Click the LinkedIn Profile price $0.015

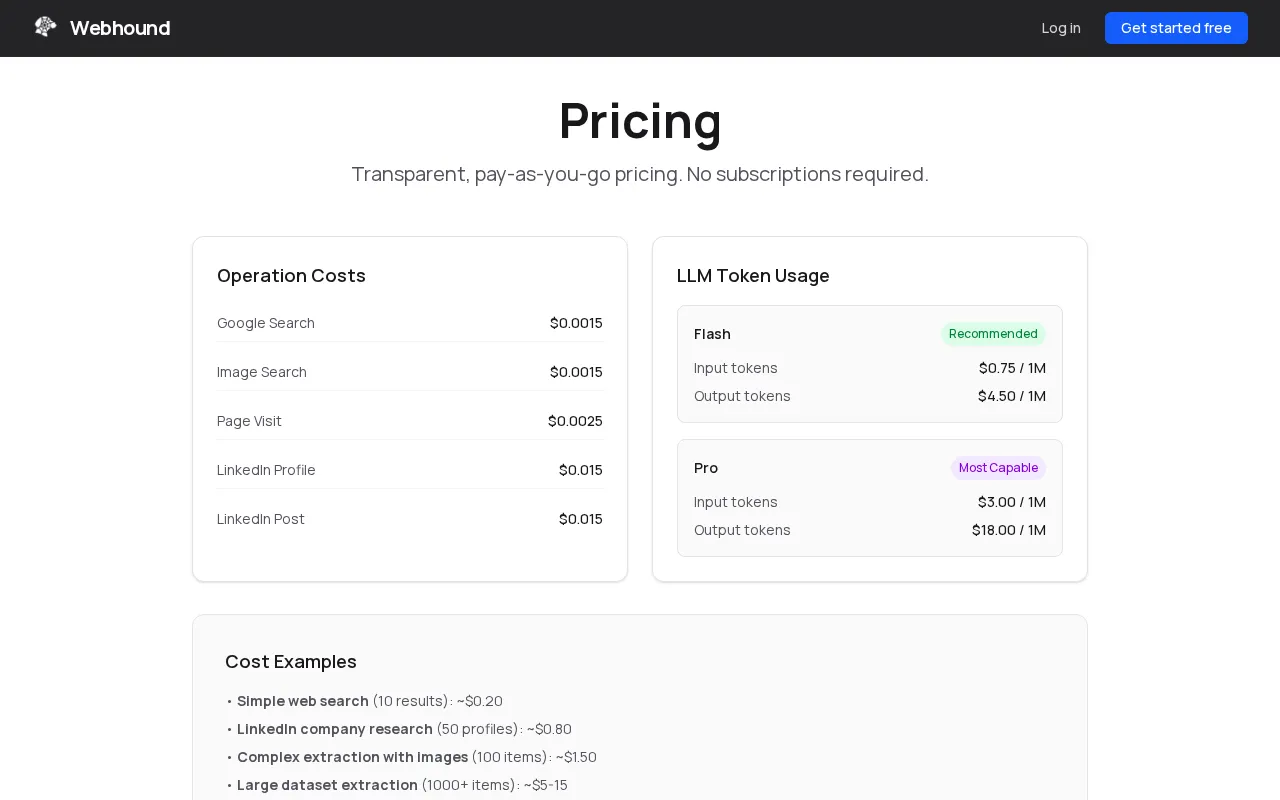581,470
